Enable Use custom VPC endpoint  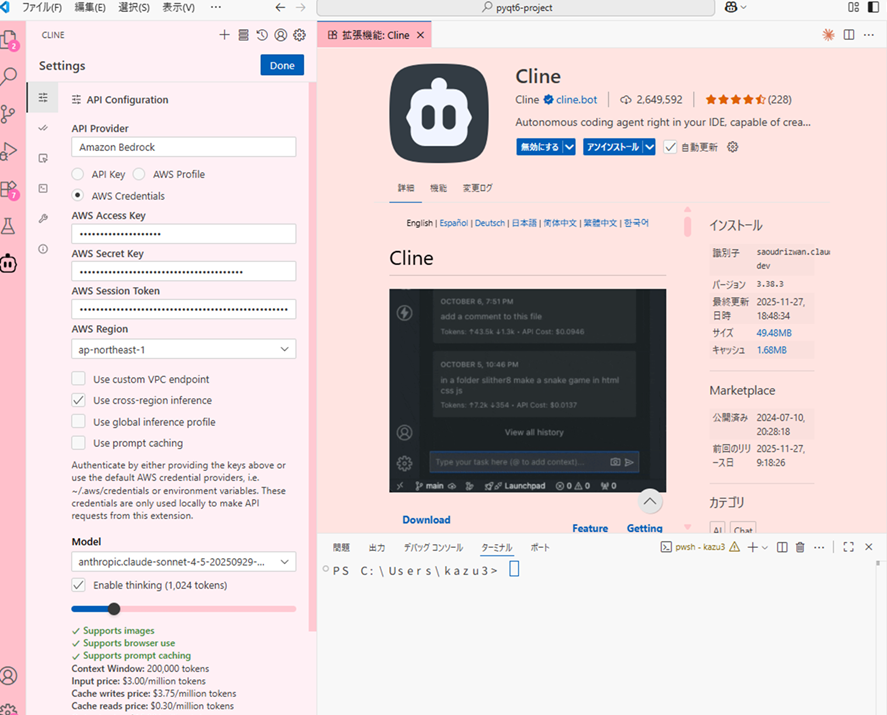[x=79, y=378]
